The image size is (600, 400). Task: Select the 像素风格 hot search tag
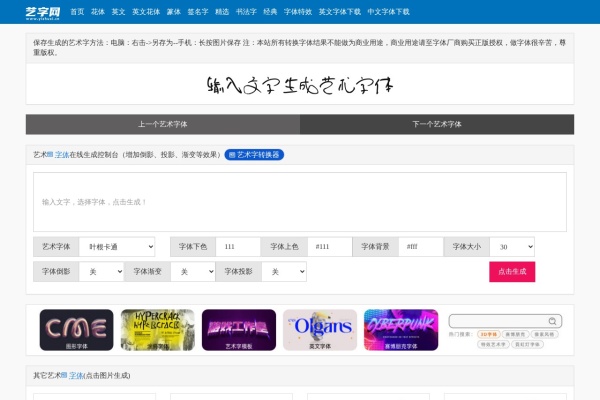click(545, 334)
